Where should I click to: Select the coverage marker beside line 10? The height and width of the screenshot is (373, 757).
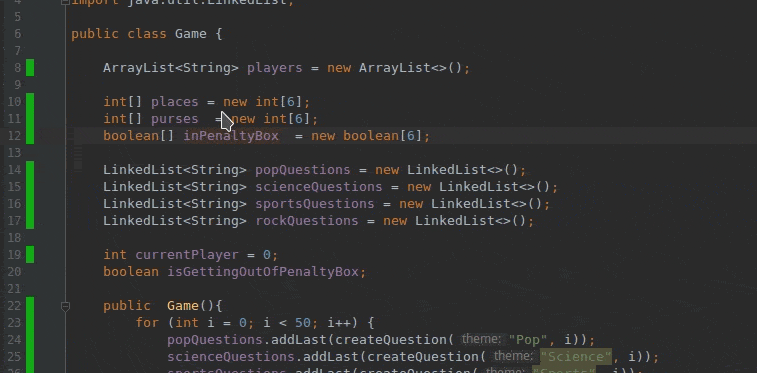30,102
